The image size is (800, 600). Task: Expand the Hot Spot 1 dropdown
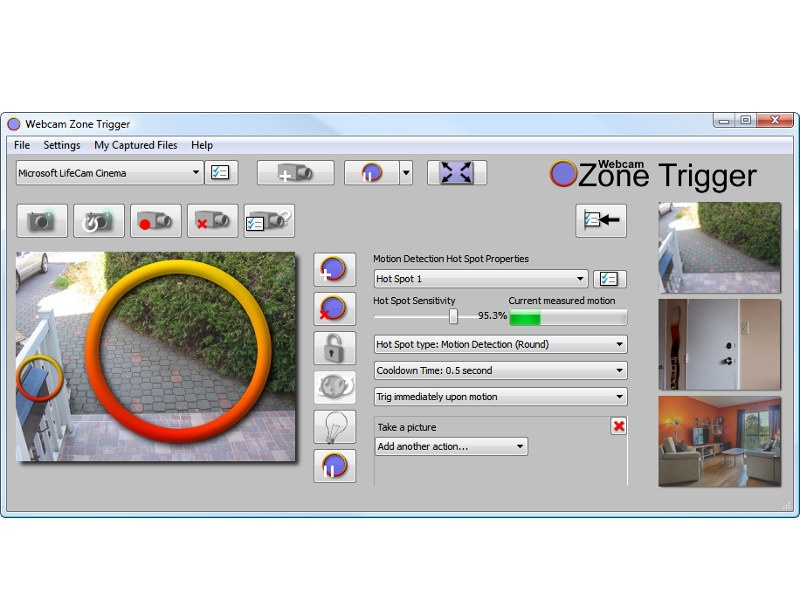coord(481,279)
